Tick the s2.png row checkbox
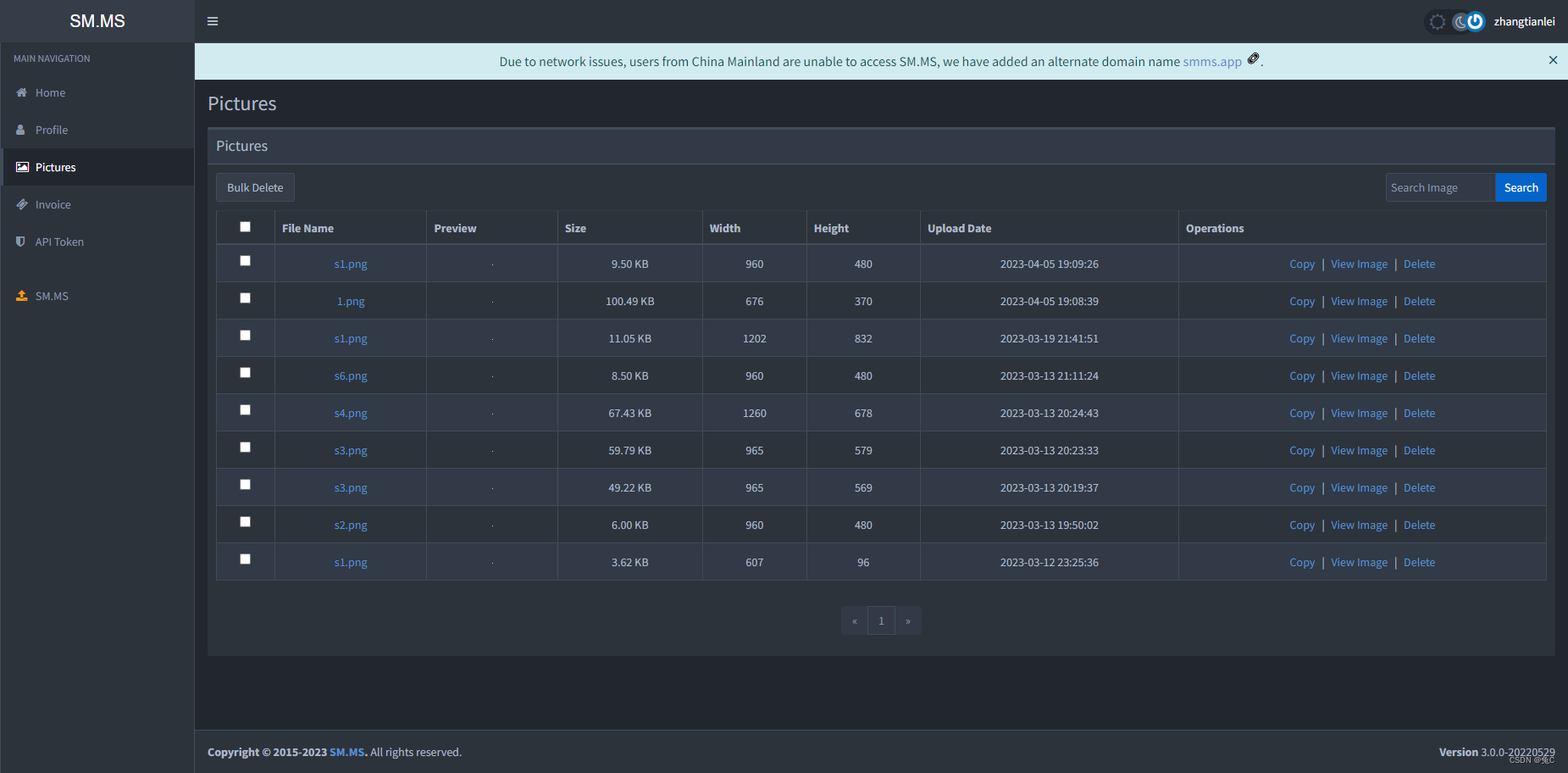 (x=246, y=522)
